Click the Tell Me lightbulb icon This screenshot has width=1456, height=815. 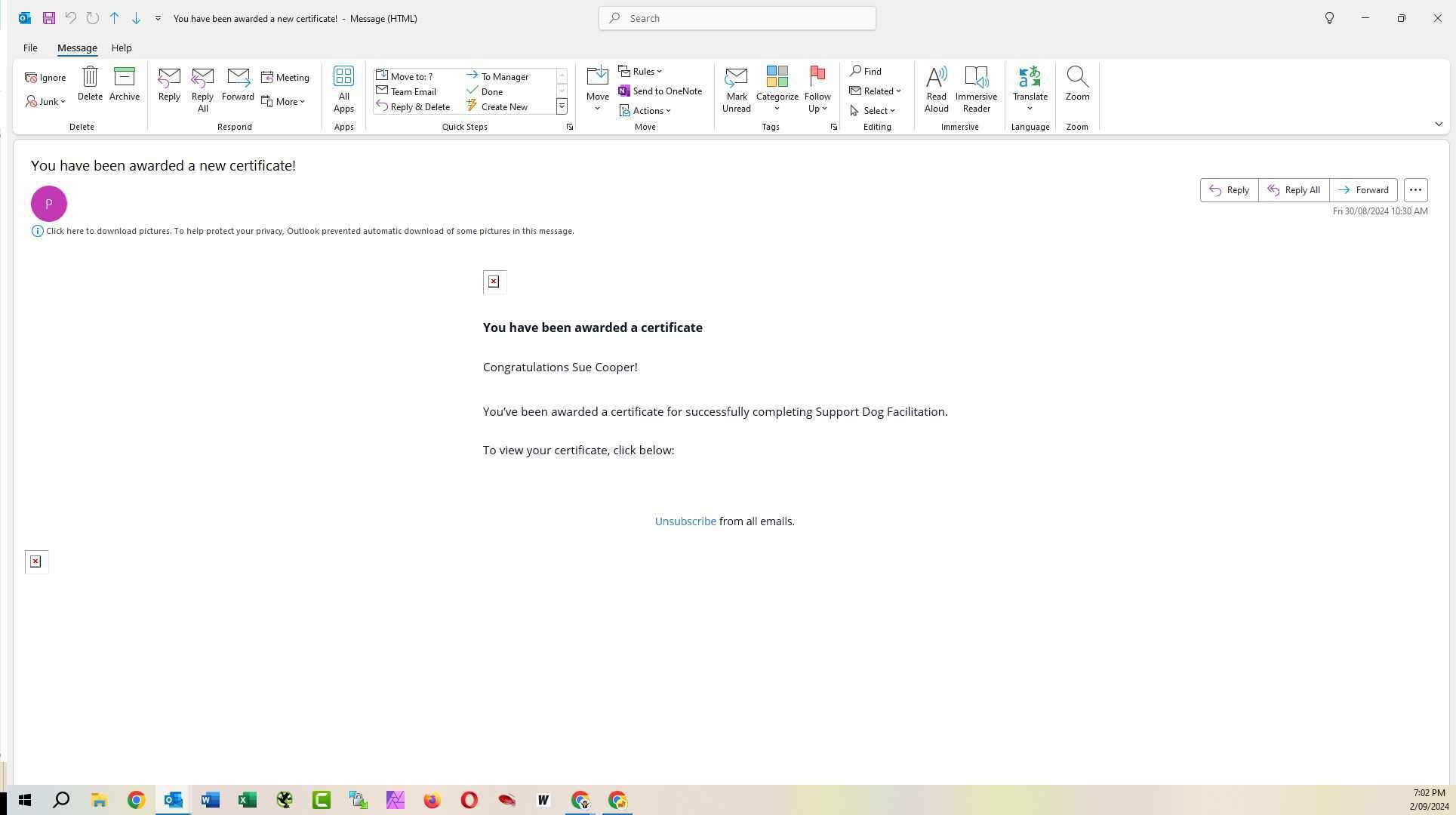pyautogui.click(x=1330, y=18)
